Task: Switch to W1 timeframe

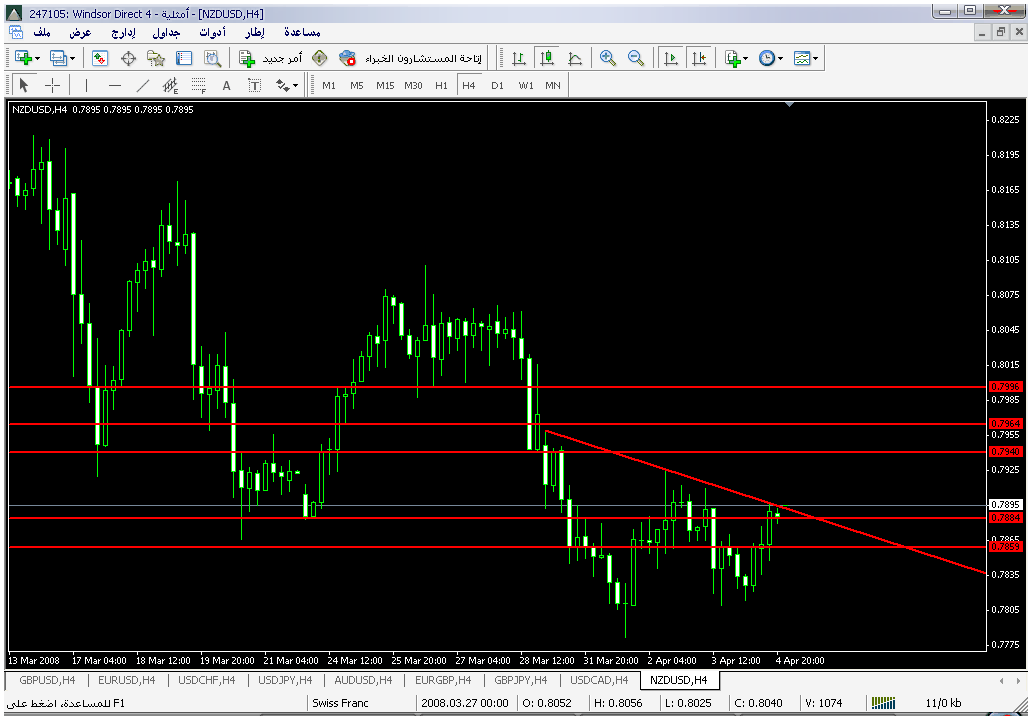Action: 525,85
